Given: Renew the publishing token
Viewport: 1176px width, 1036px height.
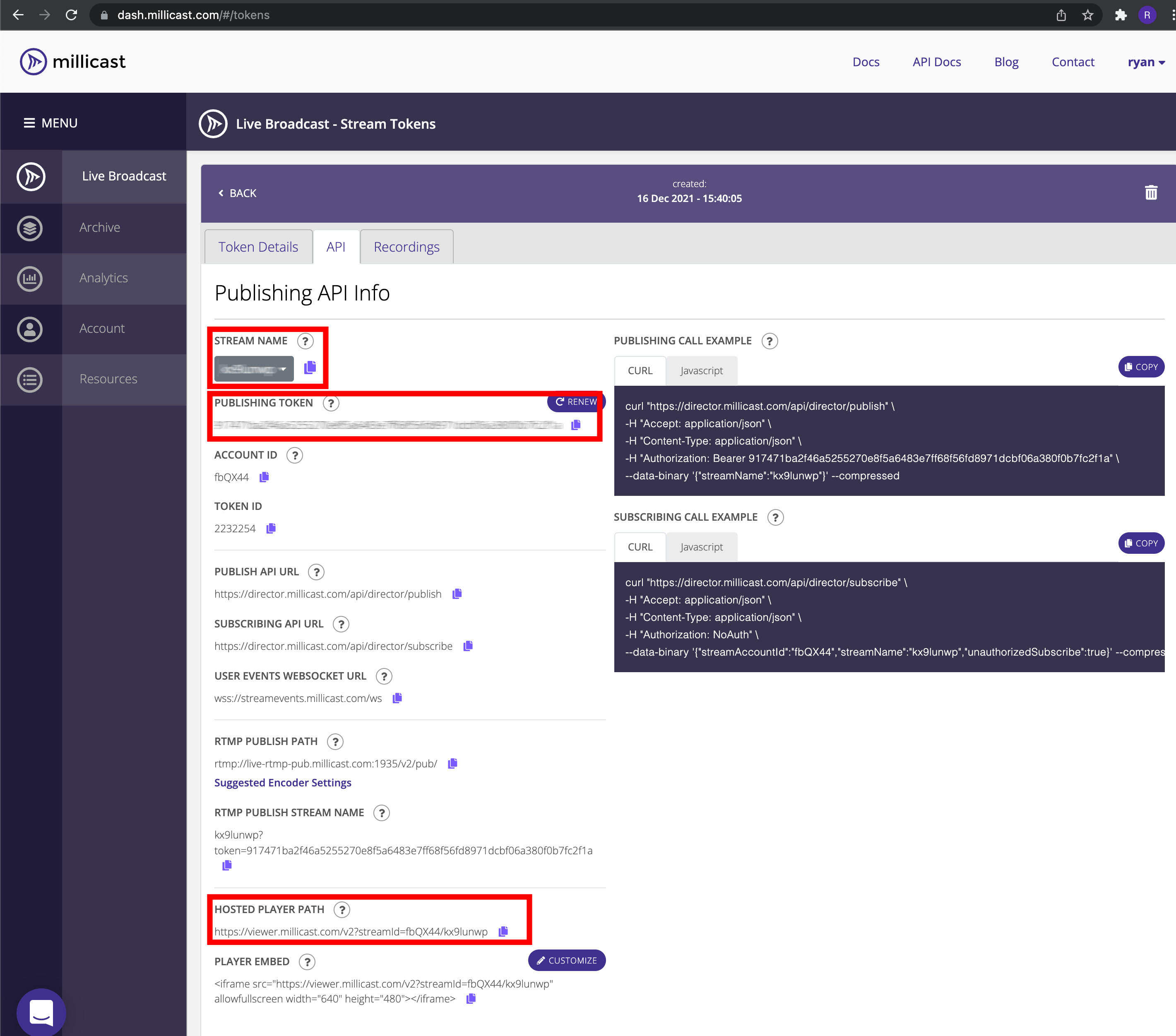Looking at the screenshot, I should 576,401.
